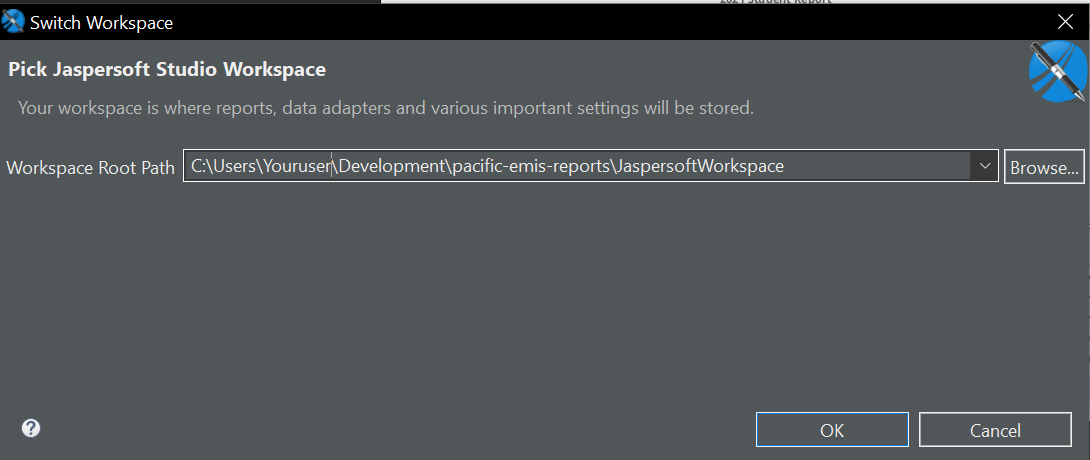Place cursor on 'Development' in the path

coord(390,166)
